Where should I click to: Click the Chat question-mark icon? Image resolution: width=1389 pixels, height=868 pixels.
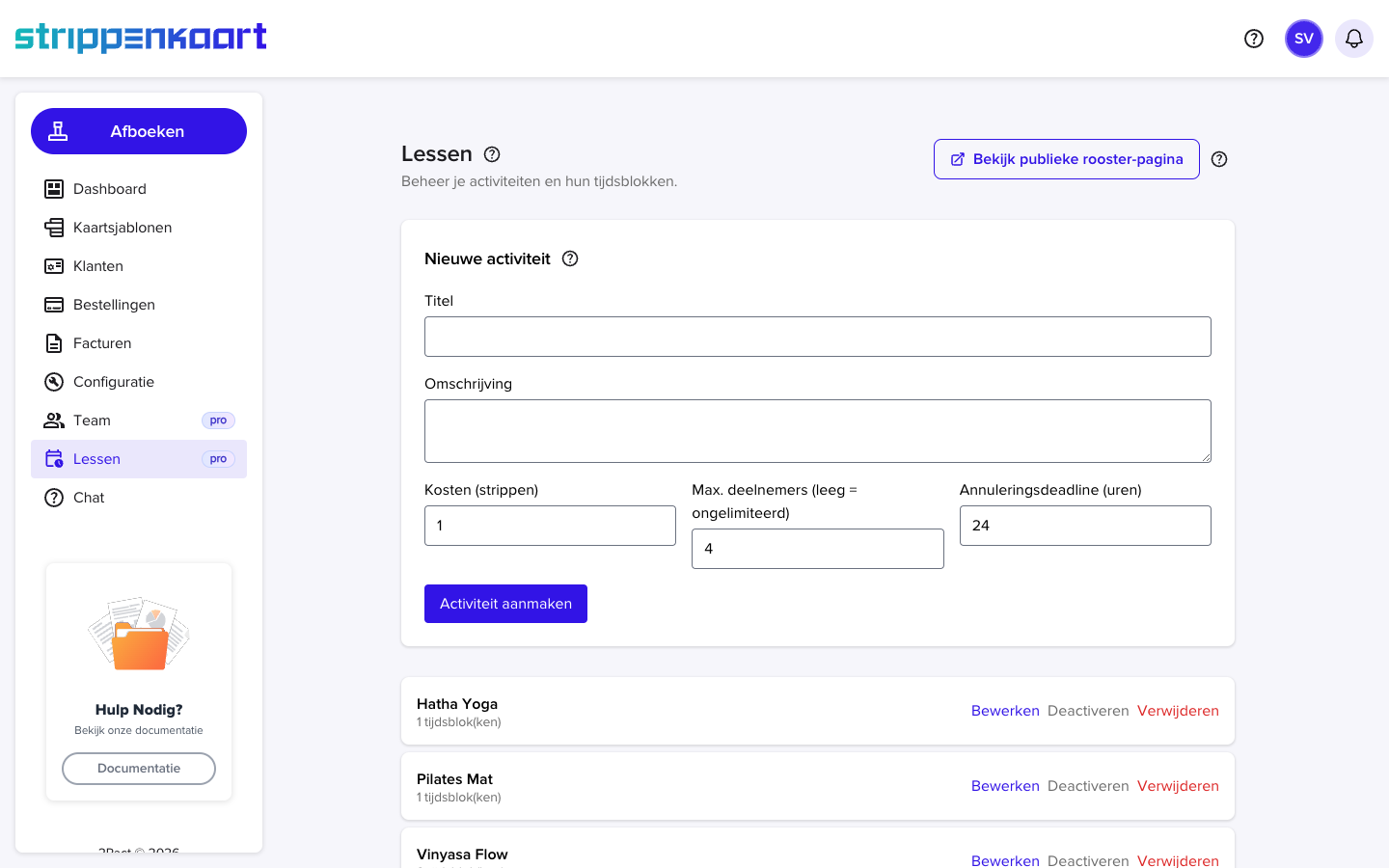point(54,498)
